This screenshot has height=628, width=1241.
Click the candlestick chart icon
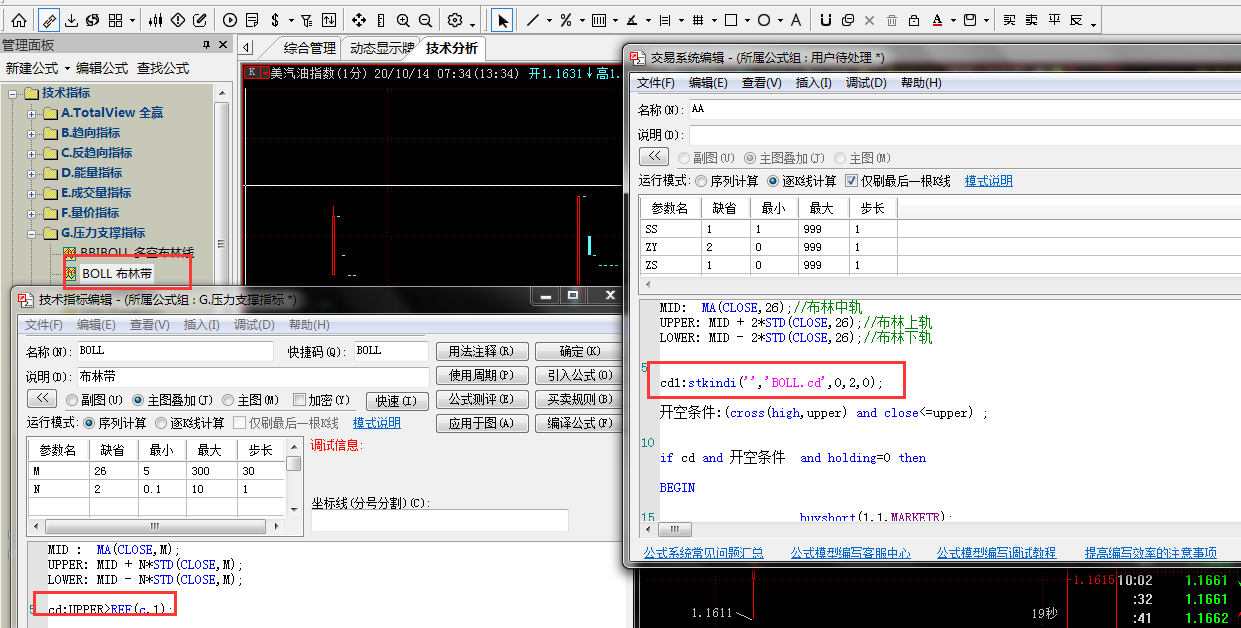click(155, 20)
